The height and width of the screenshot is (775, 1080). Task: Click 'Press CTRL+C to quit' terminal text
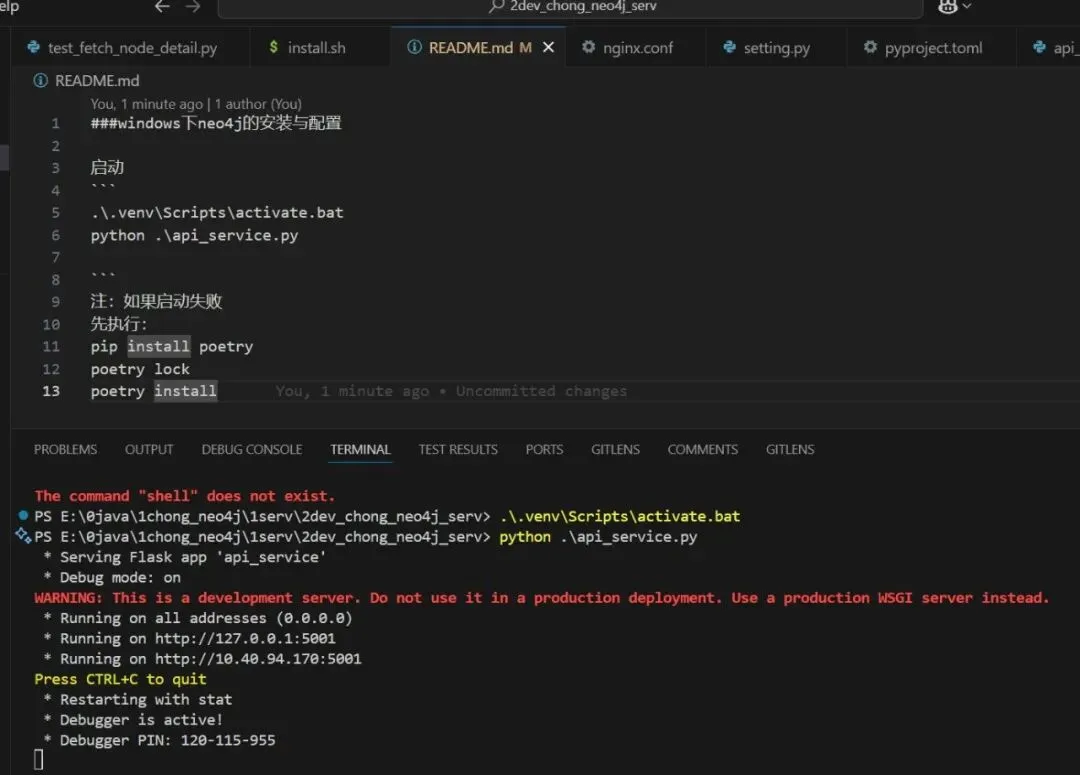(121, 679)
